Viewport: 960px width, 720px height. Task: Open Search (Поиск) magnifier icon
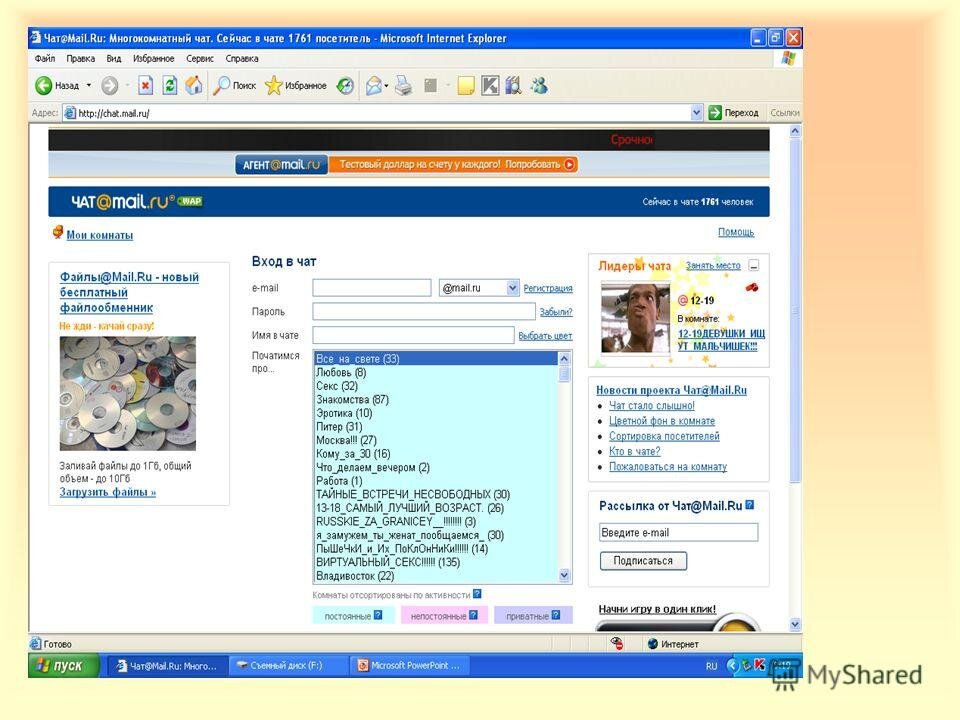pyautogui.click(x=220, y=86)
